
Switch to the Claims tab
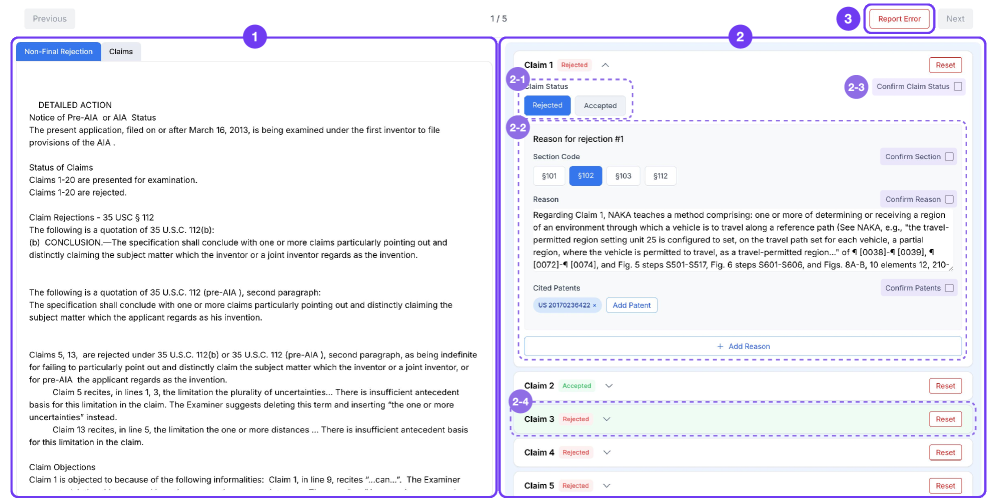(x=121, y=51)
